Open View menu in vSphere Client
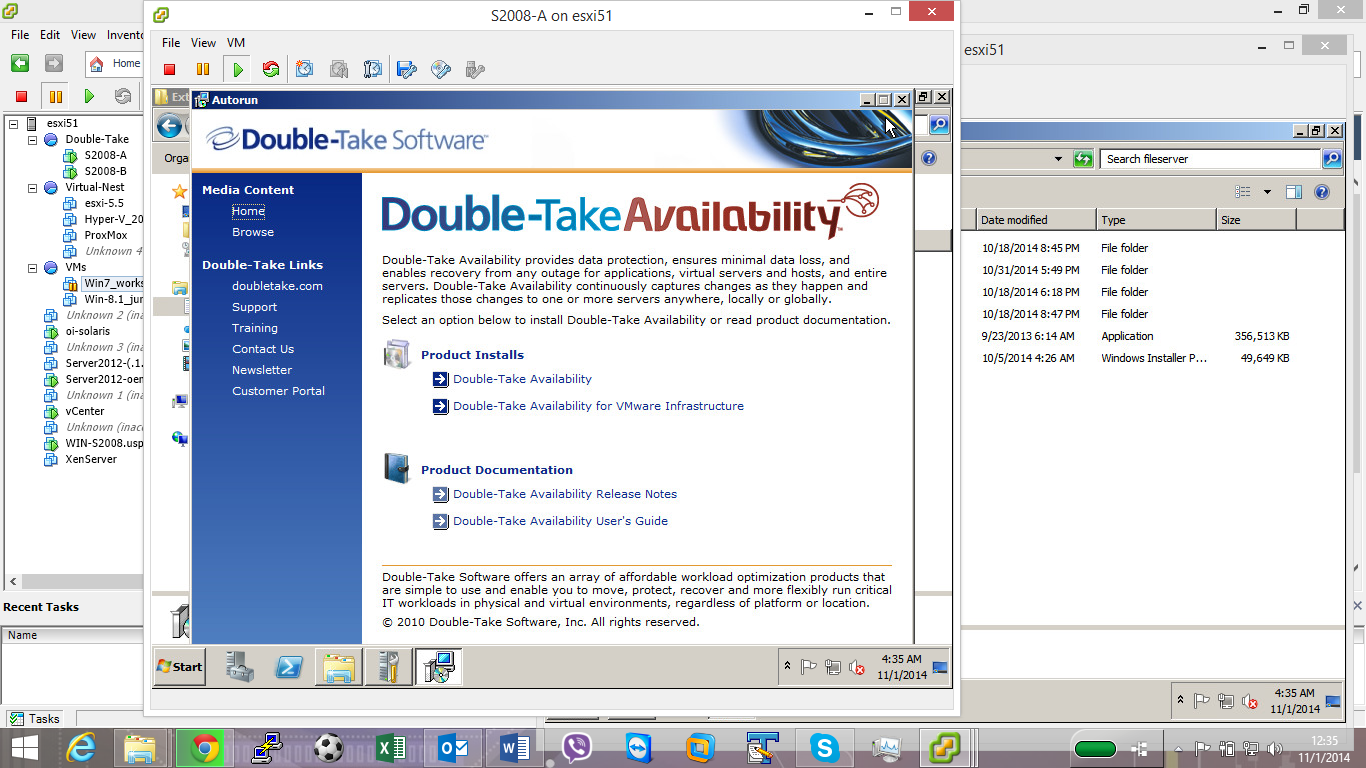This screenshot has height=768, width=1366. click(83, 34)
